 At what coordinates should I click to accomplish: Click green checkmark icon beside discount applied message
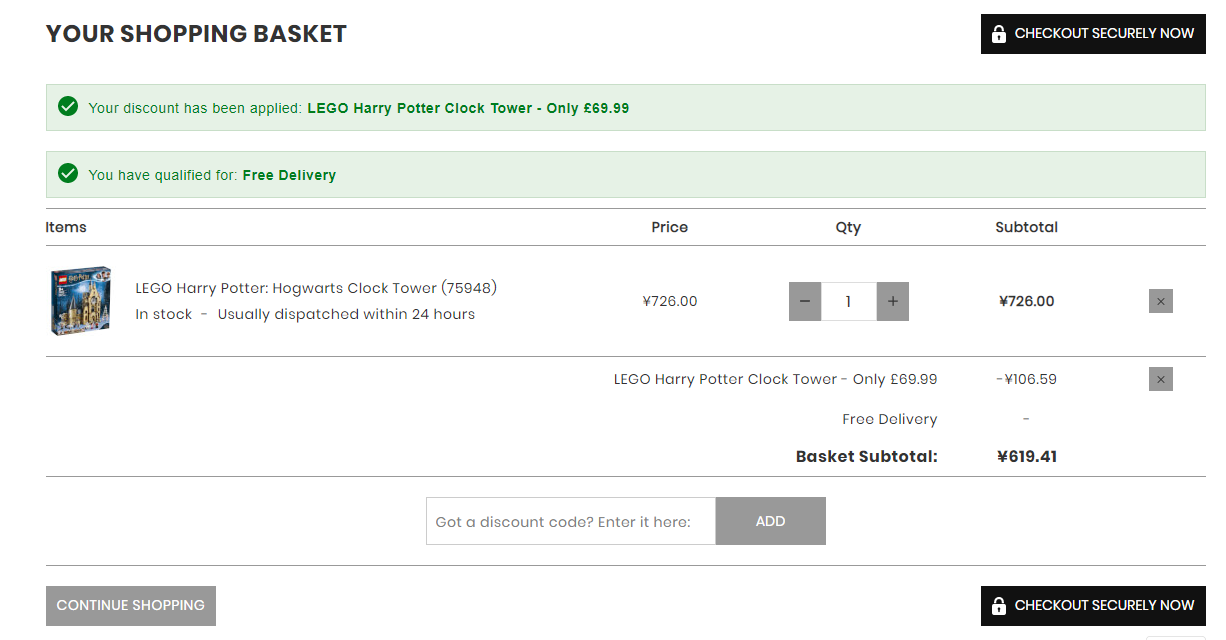click(68, 107)
